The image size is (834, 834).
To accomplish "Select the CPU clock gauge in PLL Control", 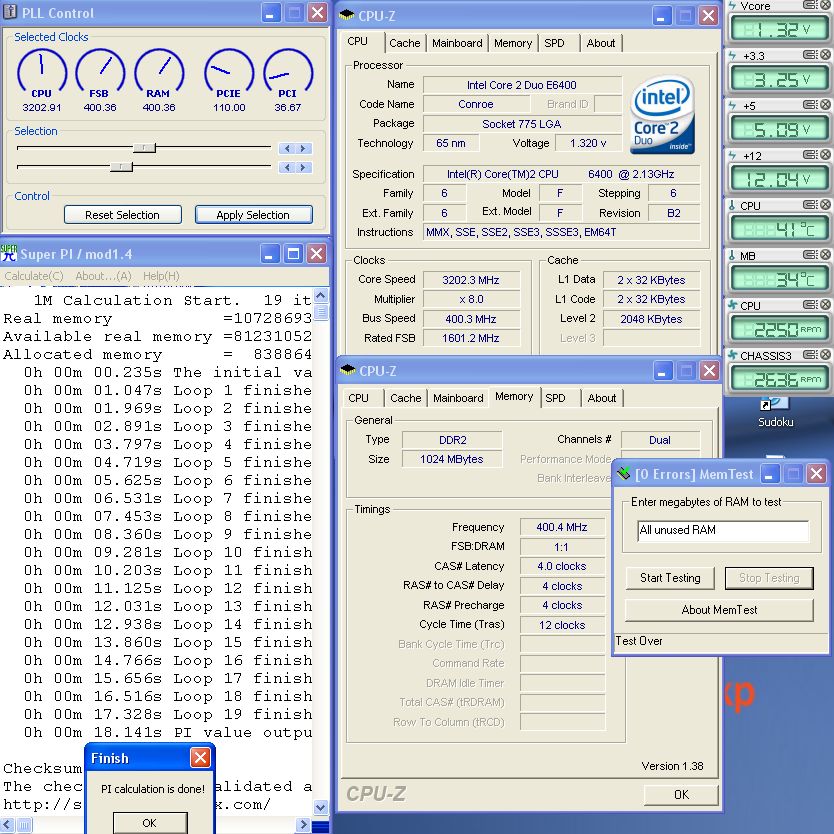I will 41,74.
